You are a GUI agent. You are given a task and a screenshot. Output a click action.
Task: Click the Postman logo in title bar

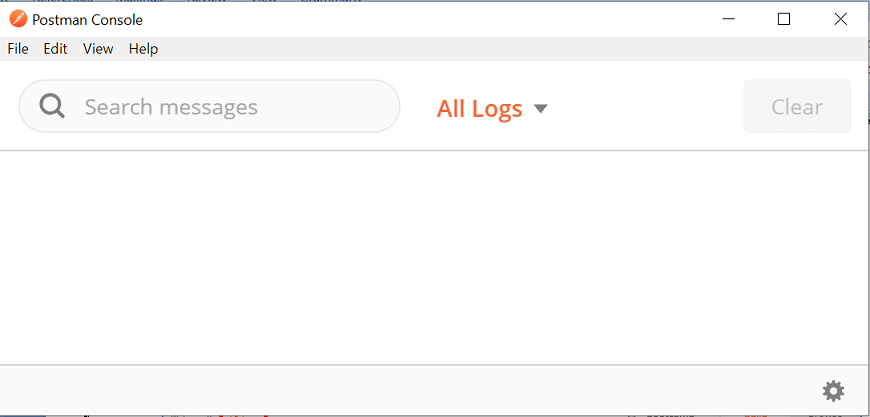tap(18, 19)
